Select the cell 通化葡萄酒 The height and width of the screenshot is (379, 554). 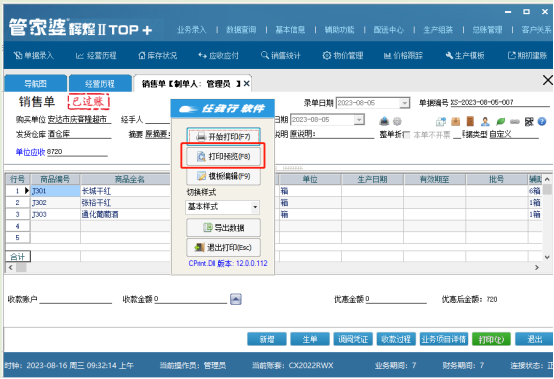point(125,214)
